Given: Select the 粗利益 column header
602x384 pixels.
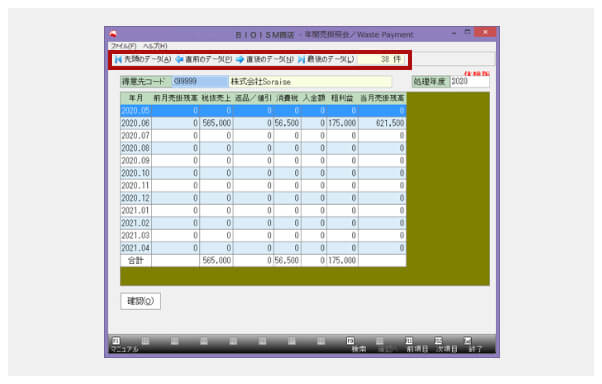Looking at the screenshot, I should 342,98.
